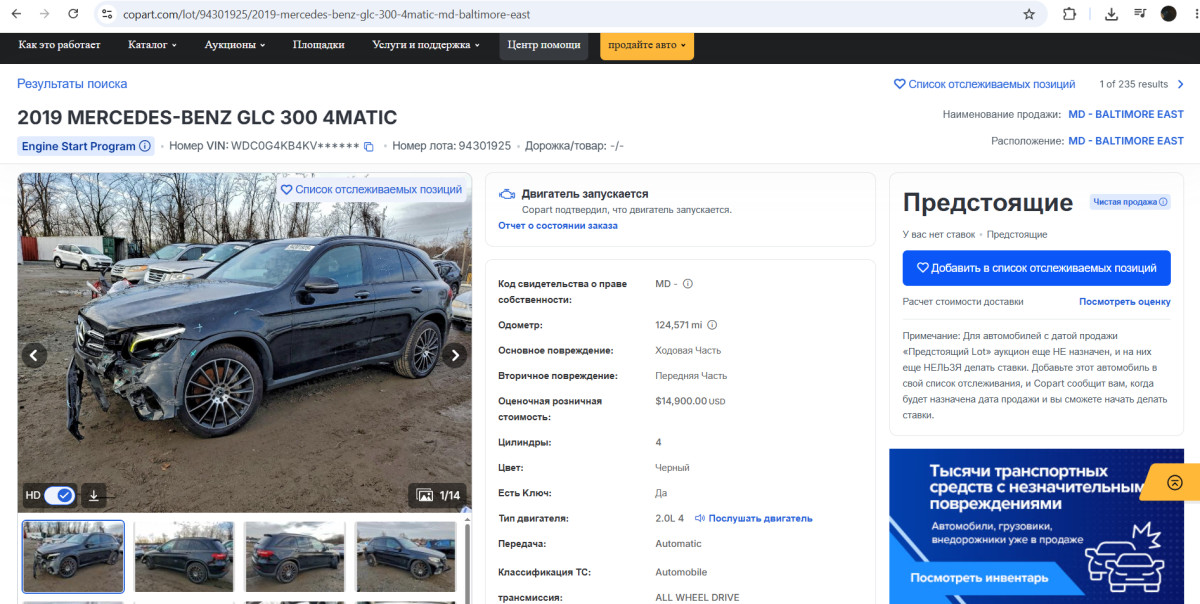Open browser downloads icon
The height and width of the screenshot is (604, 1200).
coord(1111,14)
